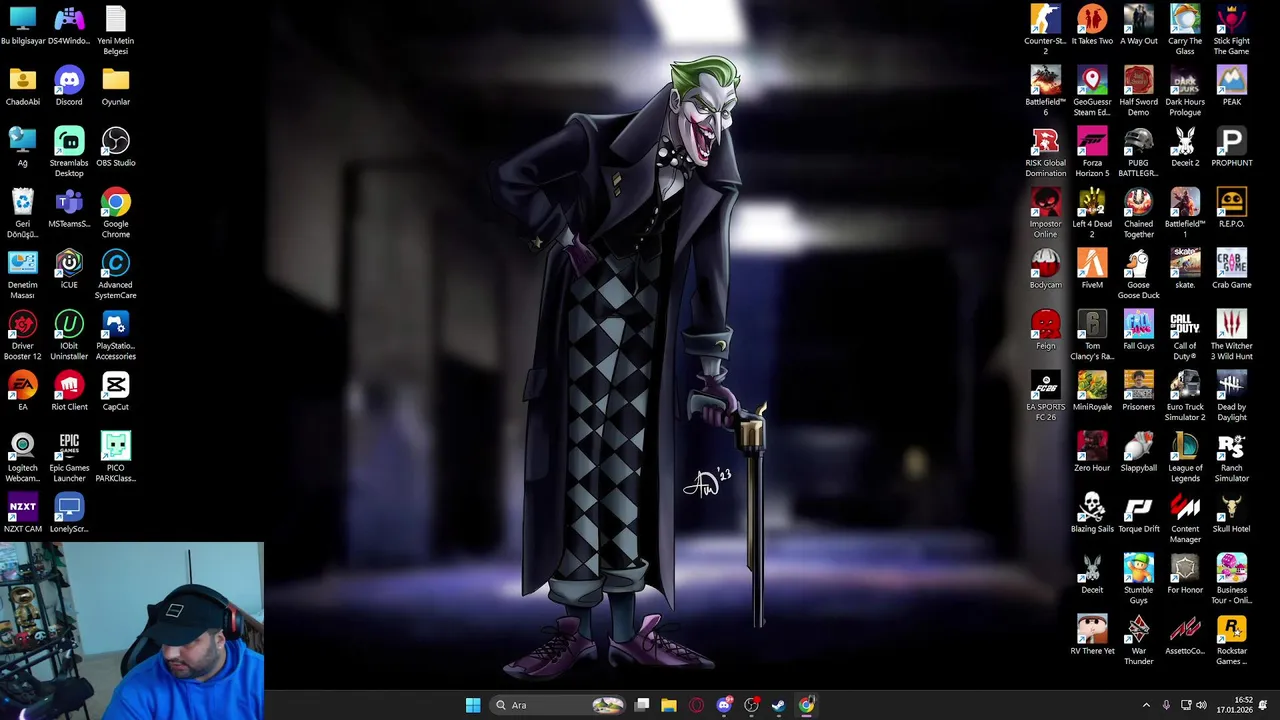The width and height of the screenshot is (1280, 720).
Task: Expand hidden system tray icons
Action: point(1146,705)
